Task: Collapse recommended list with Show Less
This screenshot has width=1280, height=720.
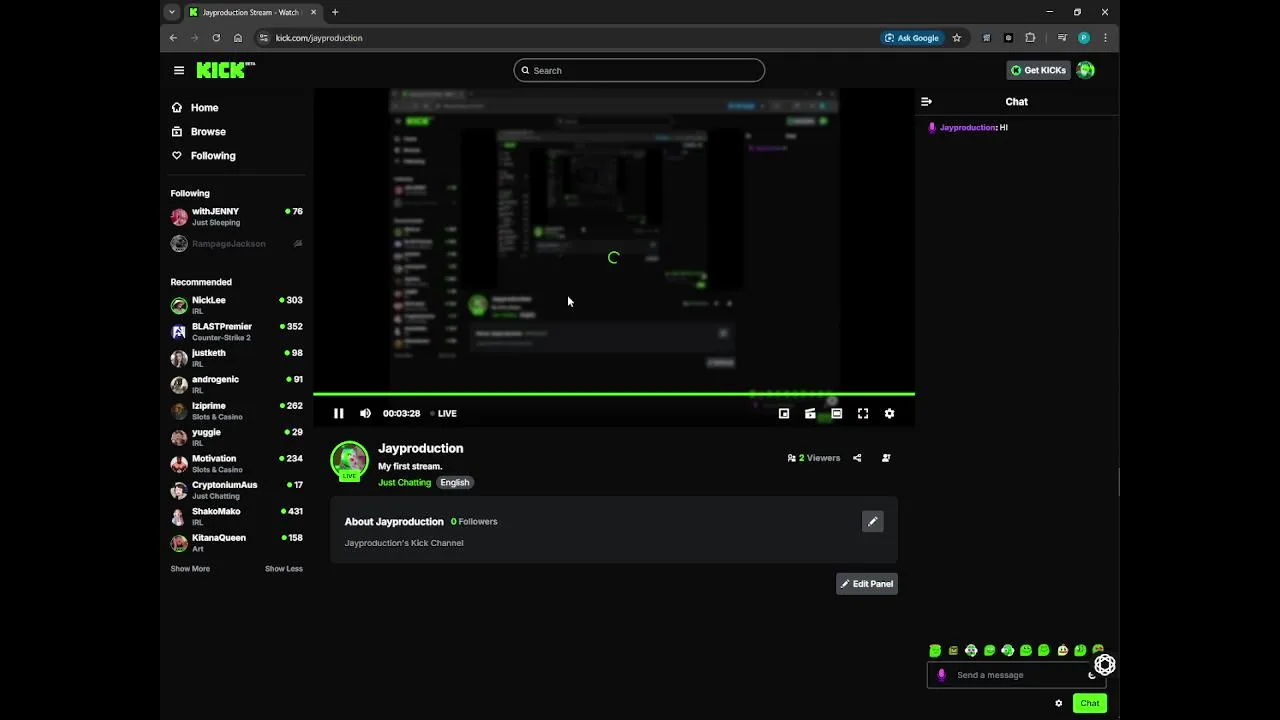Action: point(284,569)
